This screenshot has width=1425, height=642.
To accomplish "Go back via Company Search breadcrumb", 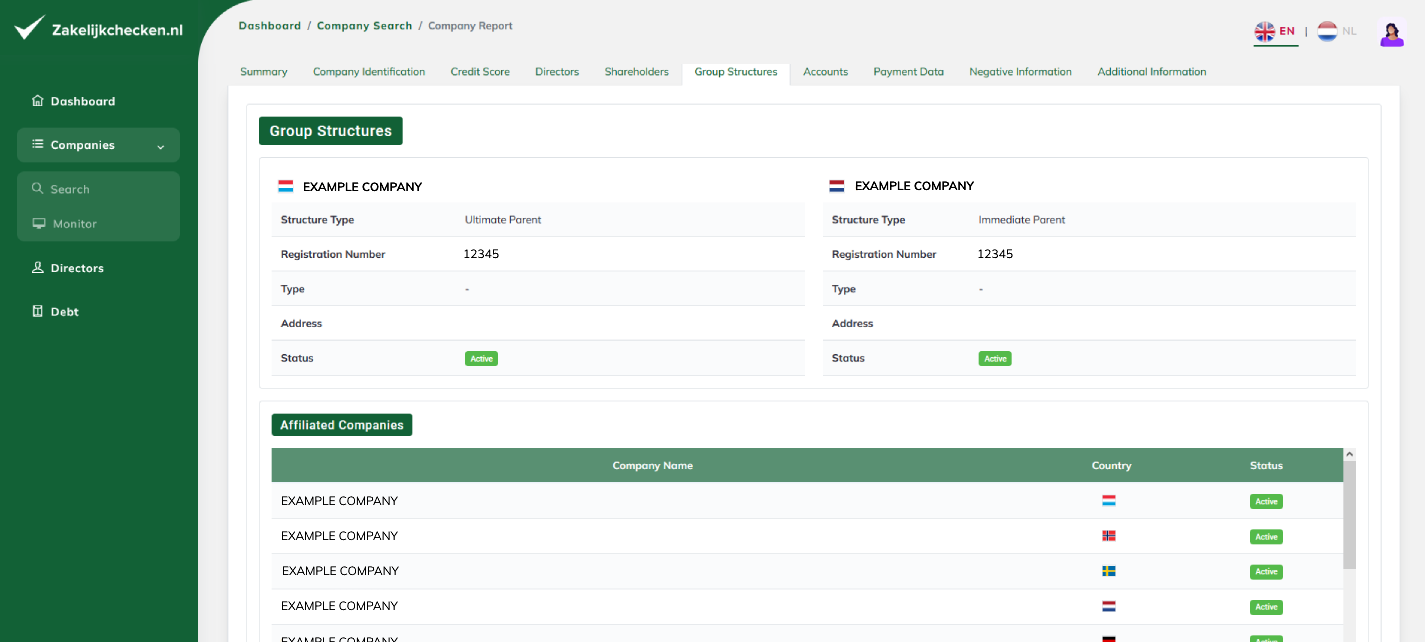I will (x=365, y=26).
